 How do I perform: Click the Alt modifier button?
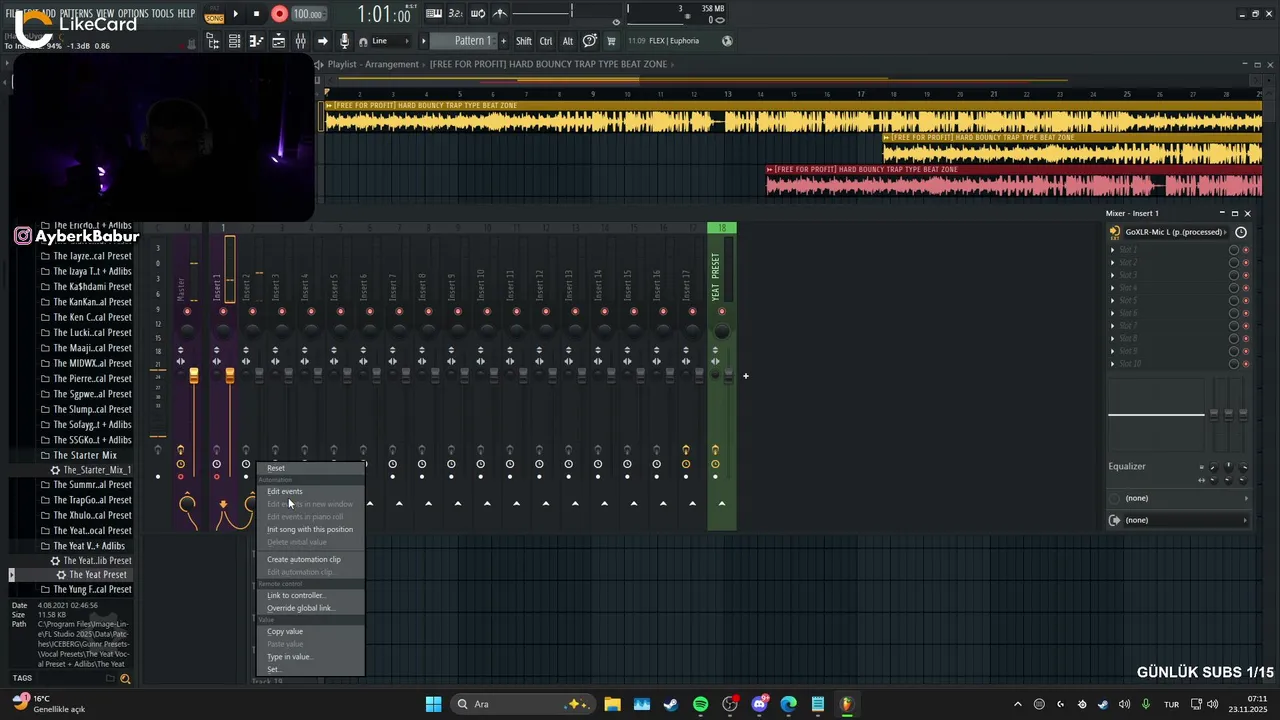[568, 41]
